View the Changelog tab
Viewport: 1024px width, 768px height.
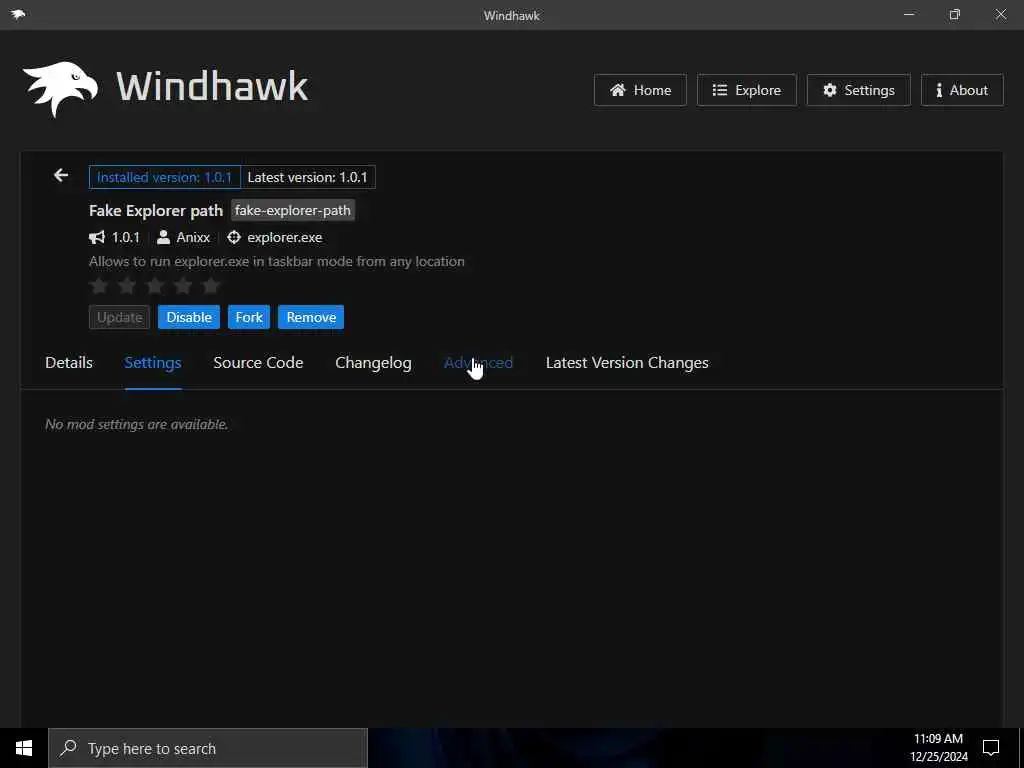click(373, 362)
